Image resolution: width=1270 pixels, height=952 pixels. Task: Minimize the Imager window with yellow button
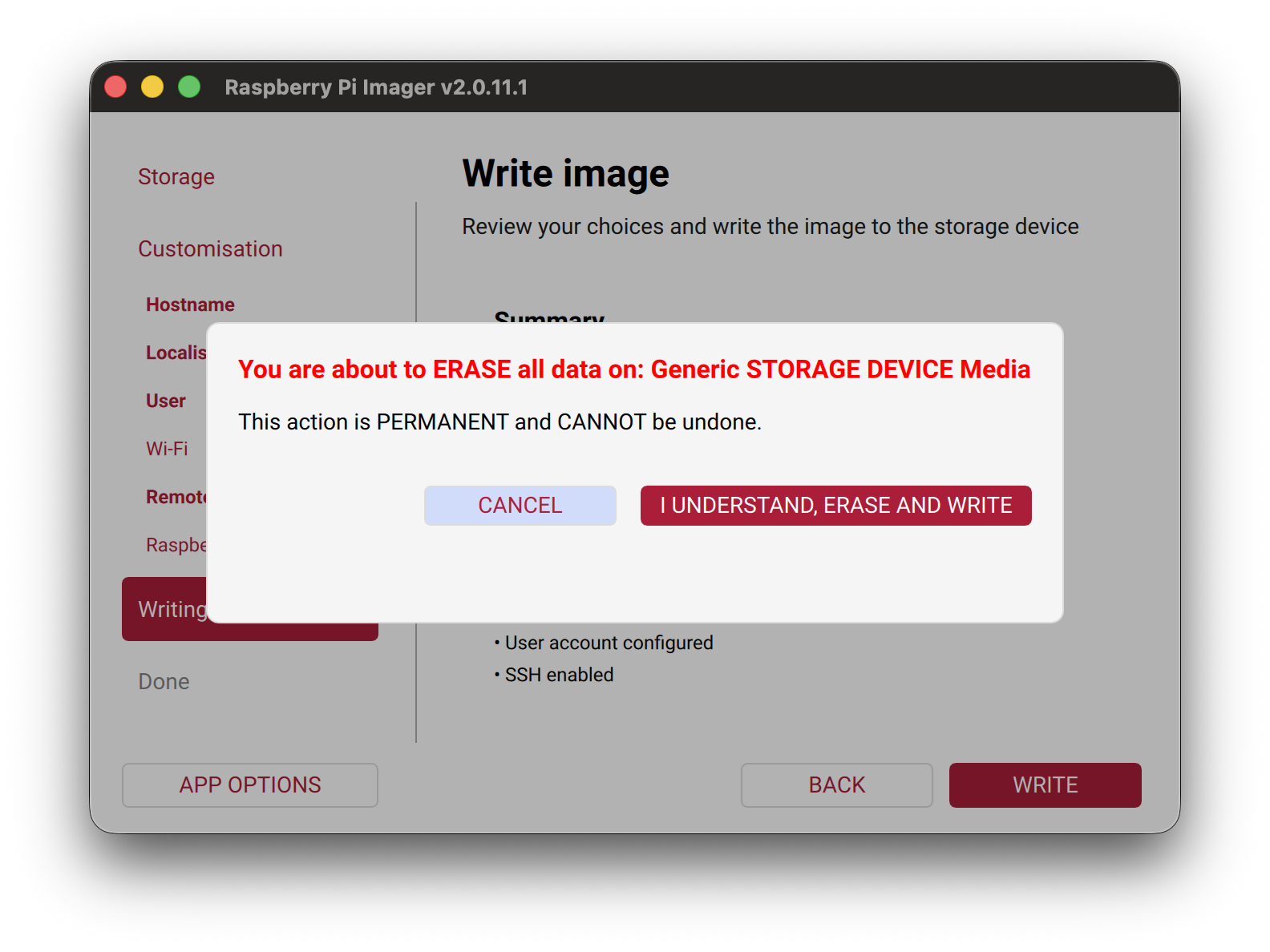(152, 87)
